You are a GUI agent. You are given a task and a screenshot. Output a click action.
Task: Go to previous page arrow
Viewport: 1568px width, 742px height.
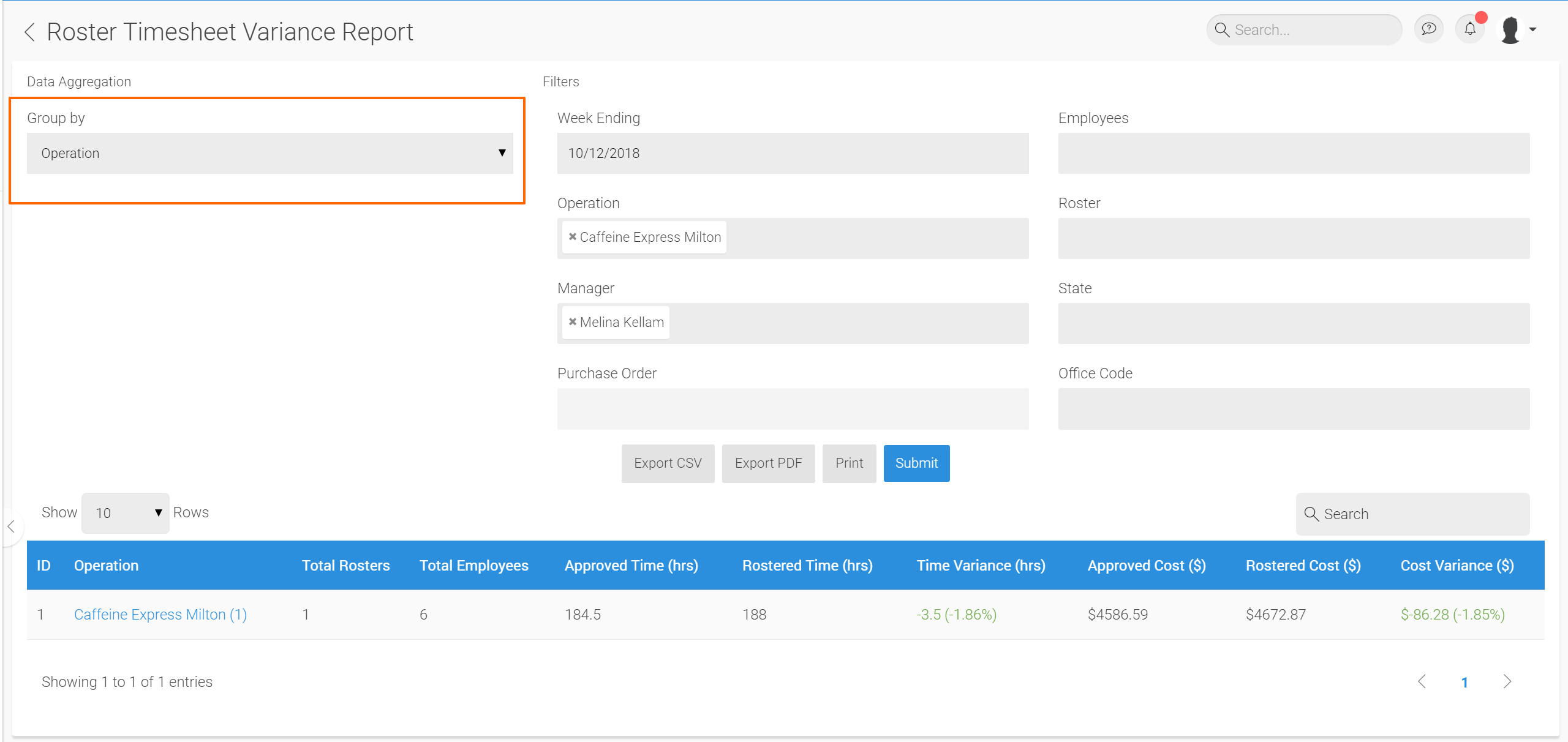[x=1422, y=681]
